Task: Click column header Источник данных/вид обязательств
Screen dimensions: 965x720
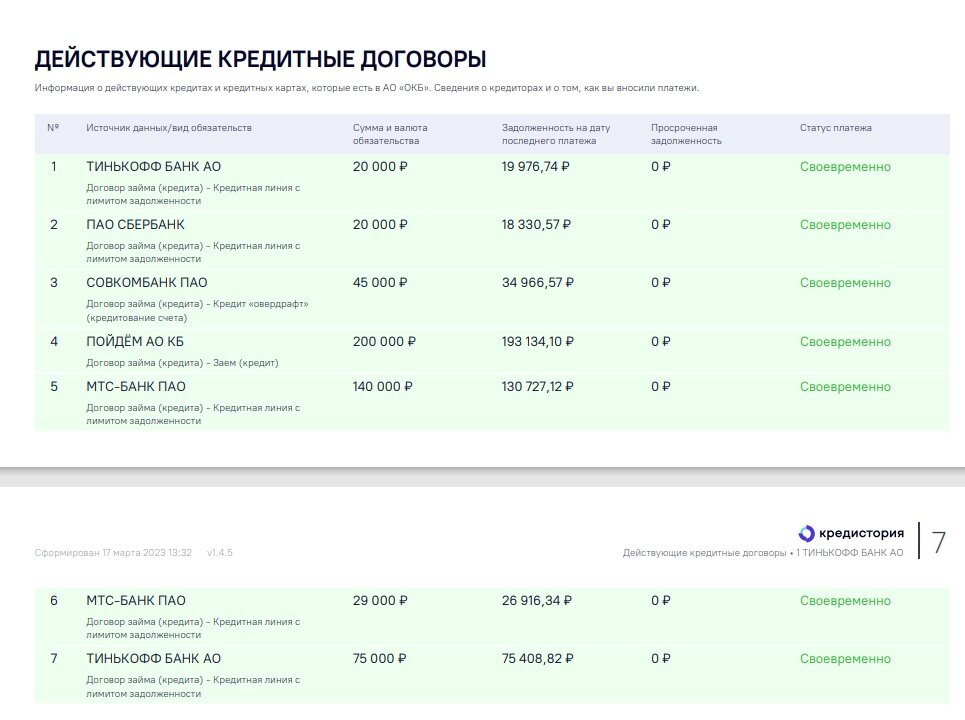Action: (x=169, y=128)
